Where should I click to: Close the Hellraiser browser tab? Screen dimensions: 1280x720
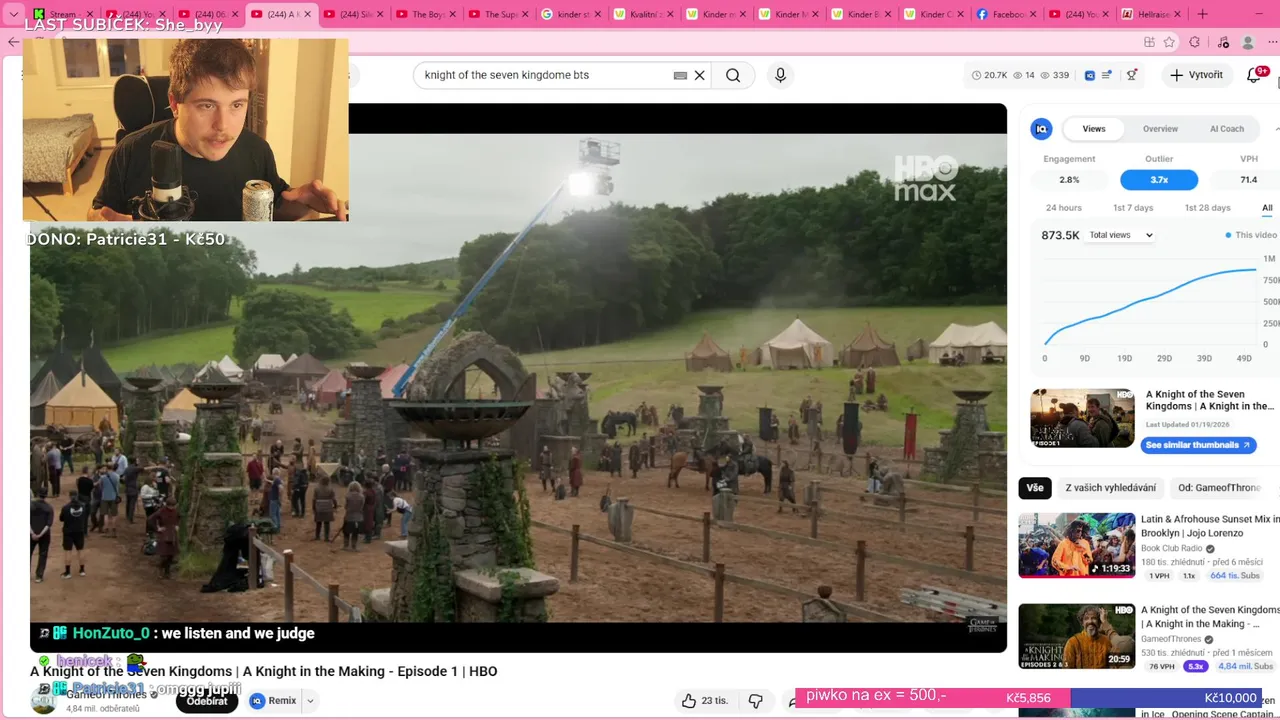point(1177,14)
